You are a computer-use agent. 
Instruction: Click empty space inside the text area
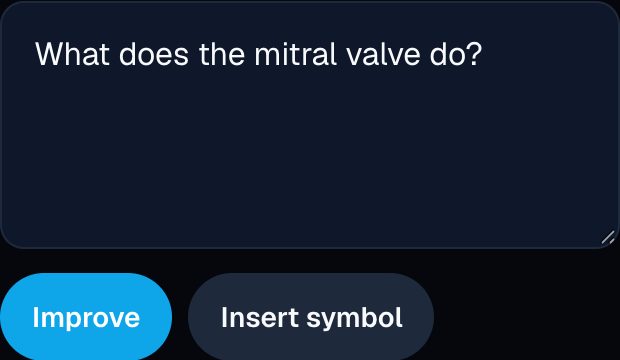pyautogui.click(x=310, y=158)
